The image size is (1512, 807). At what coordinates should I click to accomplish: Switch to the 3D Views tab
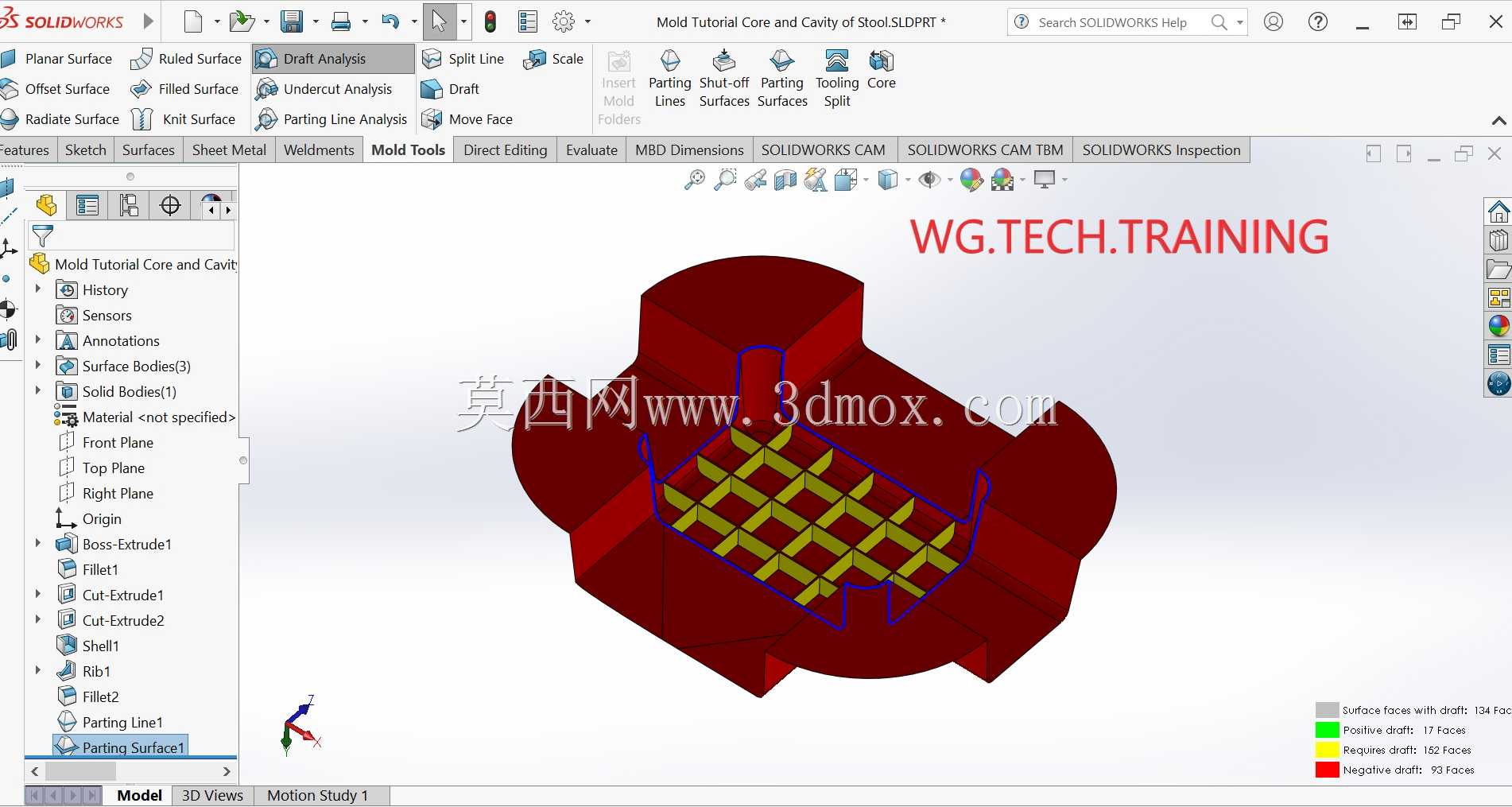pyautogui.click(x=212, y=796)
